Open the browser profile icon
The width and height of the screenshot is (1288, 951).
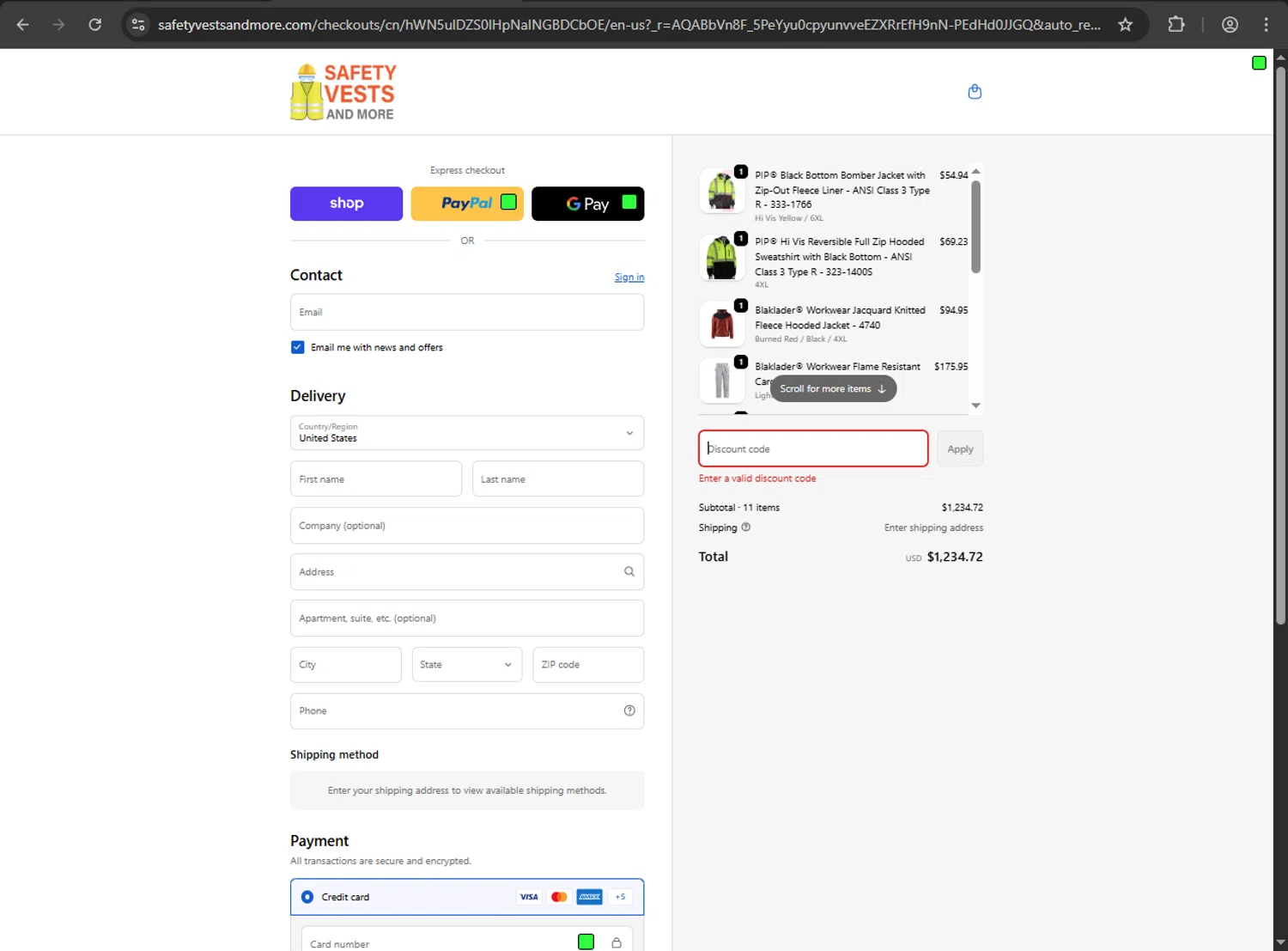(x=1230, y=24)
